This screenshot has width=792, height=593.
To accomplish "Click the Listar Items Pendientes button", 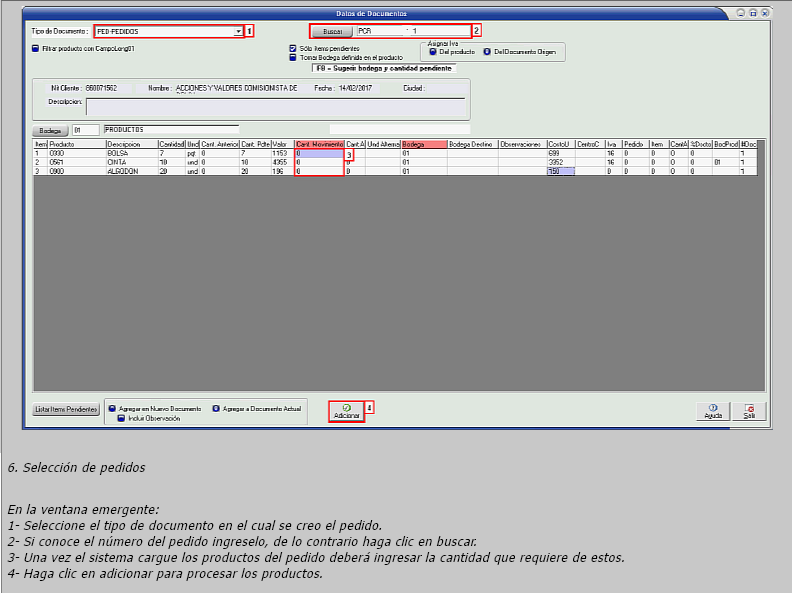I will 66,410.
